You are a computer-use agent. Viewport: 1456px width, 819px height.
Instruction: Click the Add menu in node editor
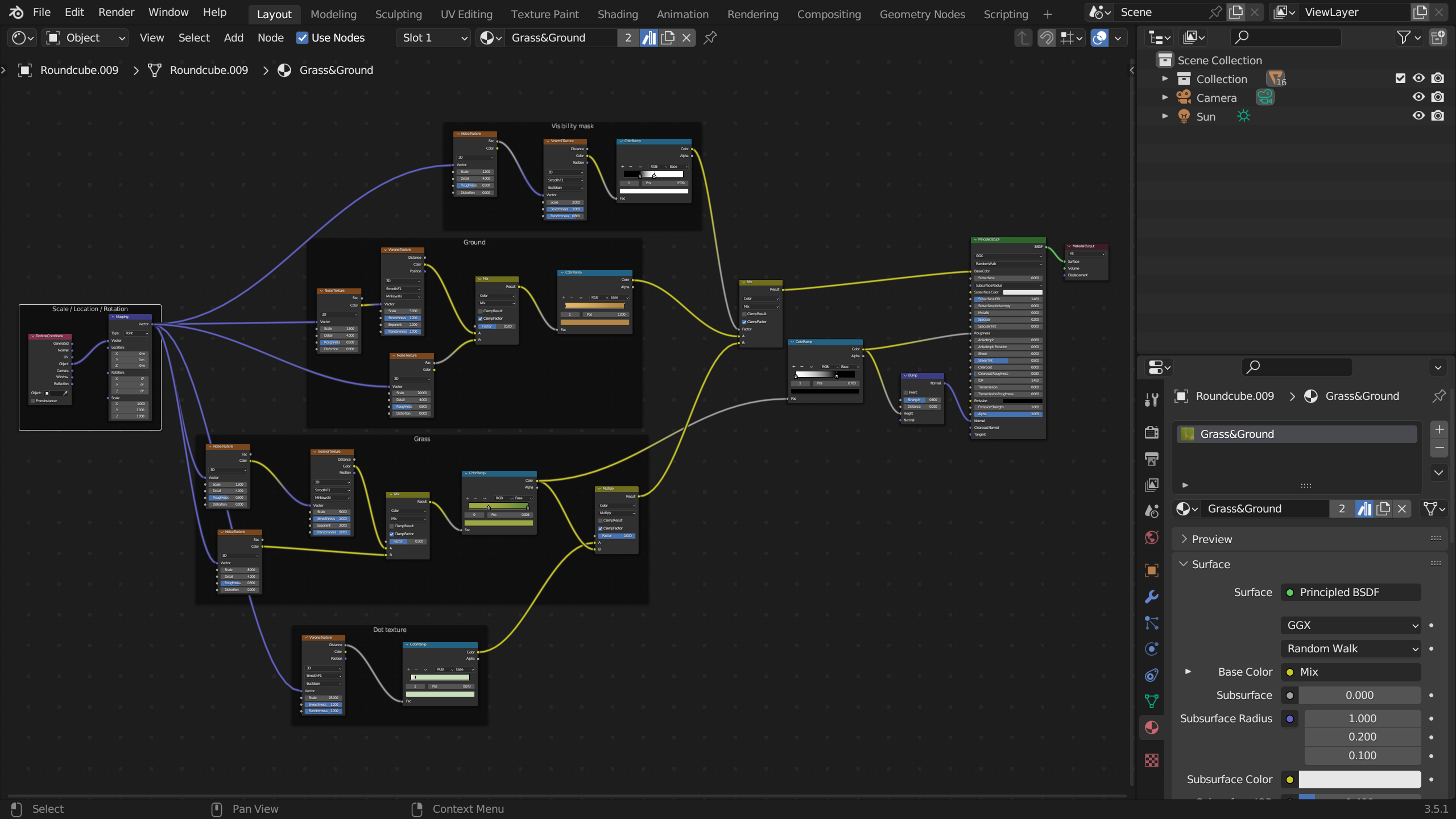[x=233, y=38]
